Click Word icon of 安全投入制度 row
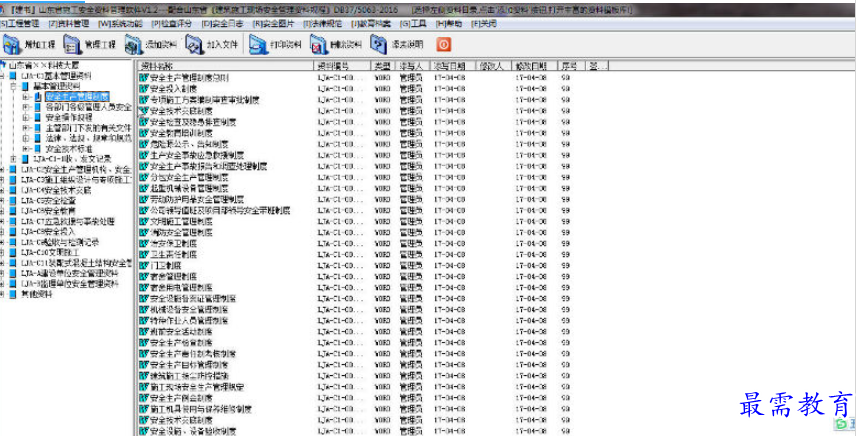The height and width of the screenshot is (436, 861). pyautogui.click(x=144, y=89)
